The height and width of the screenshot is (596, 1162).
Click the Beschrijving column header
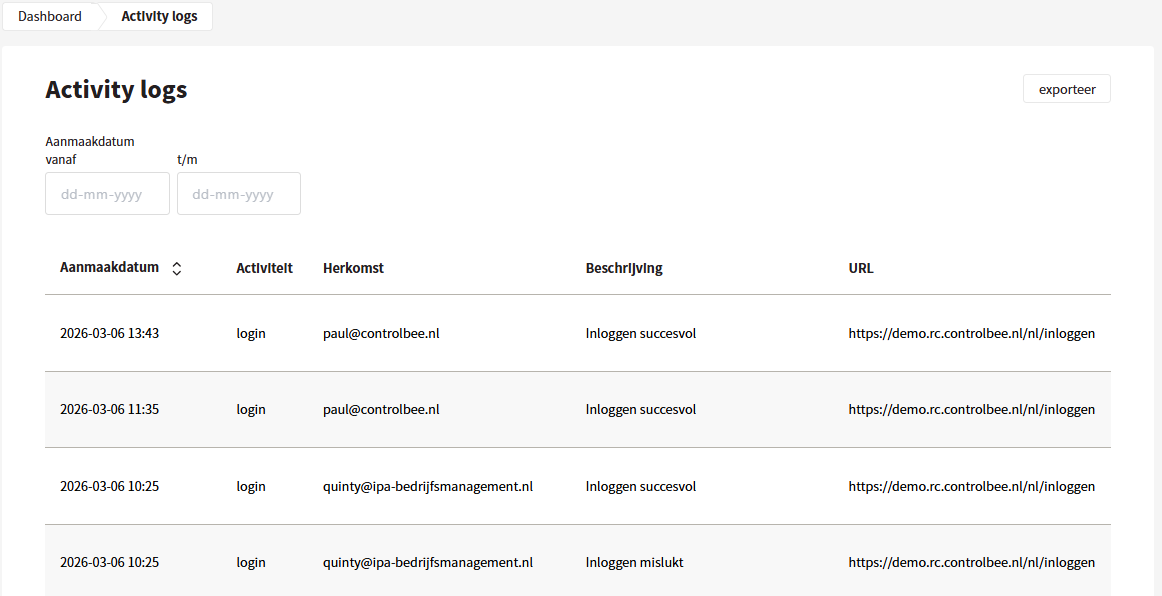point(624,268)
